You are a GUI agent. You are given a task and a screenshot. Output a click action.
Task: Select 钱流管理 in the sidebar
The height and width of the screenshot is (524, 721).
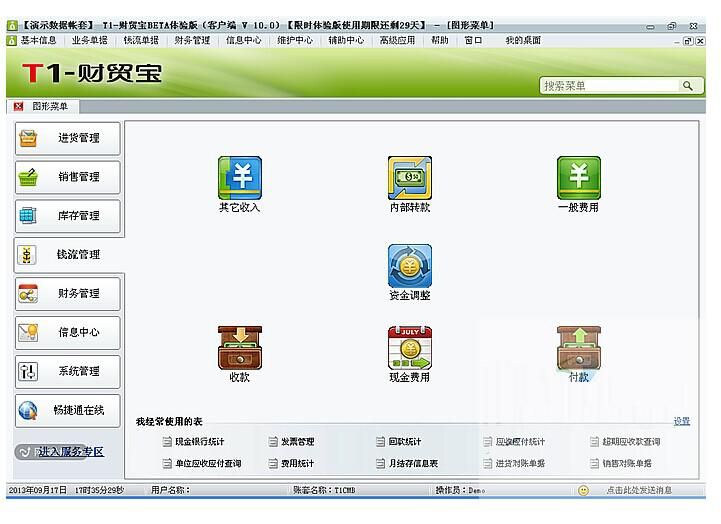(68, 255)
